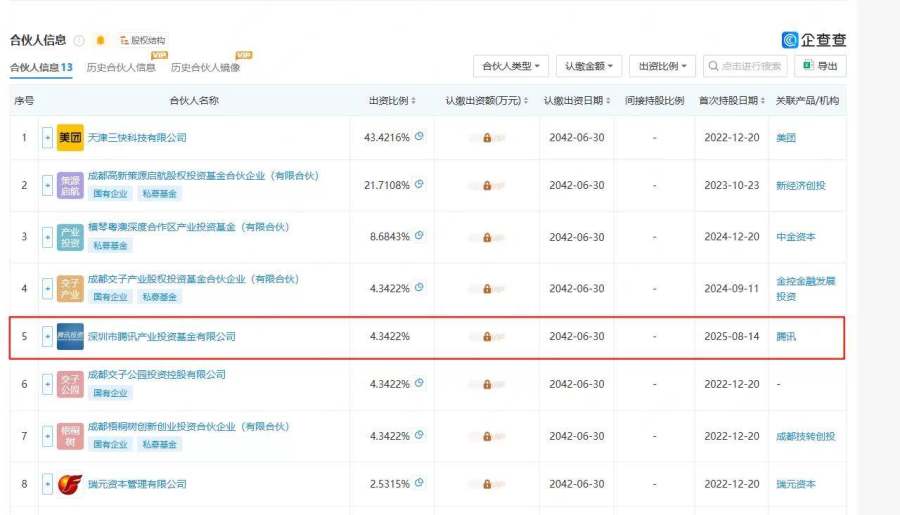
Task: Click the bell alert icon beside 合伙人信息
Action: (x=100, y=40)
